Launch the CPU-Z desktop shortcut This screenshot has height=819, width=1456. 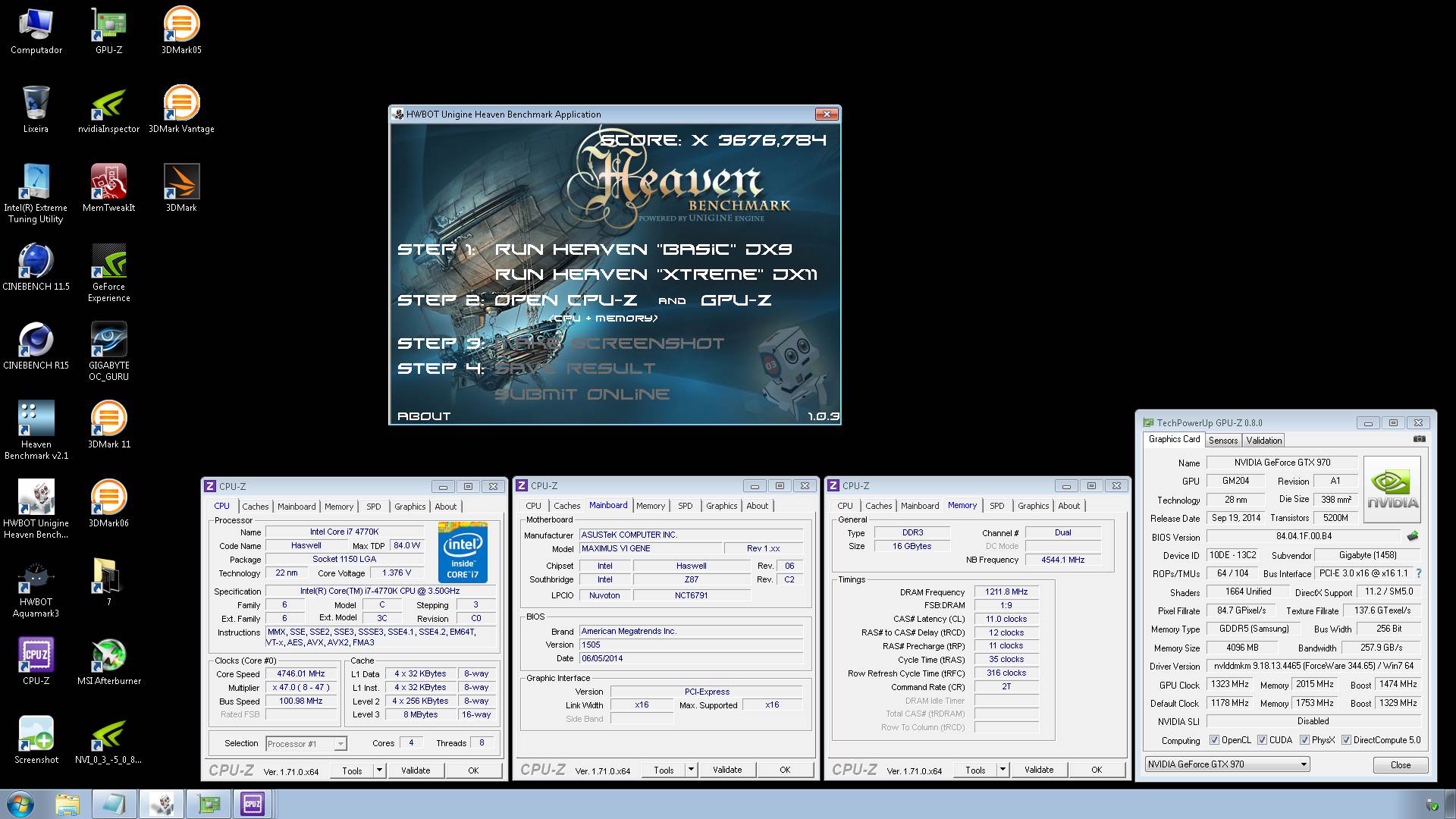(x=36, y=661)
